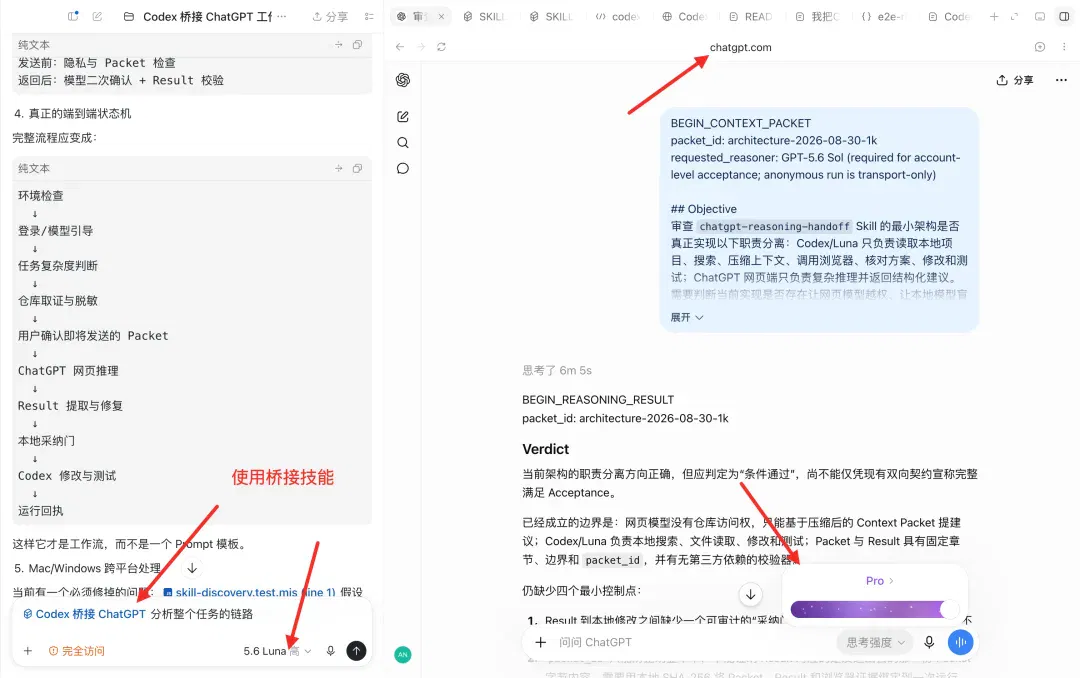Go forward in the embedded browser
The width and height of the screenshot is (1080, 678).
[421, 47]
